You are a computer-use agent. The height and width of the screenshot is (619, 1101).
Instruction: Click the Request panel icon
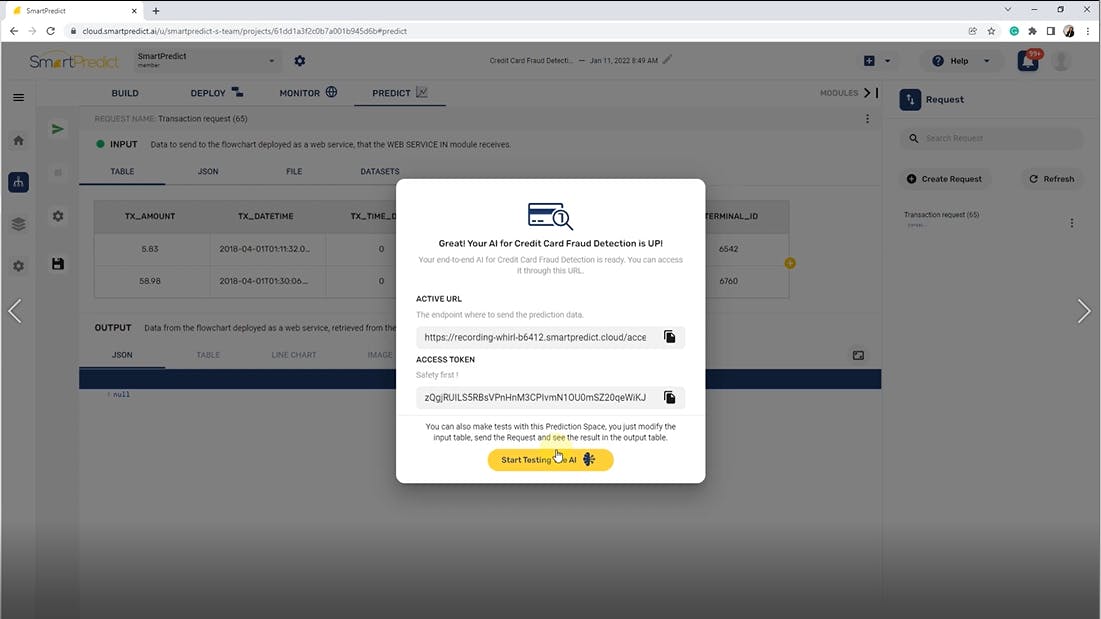click(x=910, y=100)
